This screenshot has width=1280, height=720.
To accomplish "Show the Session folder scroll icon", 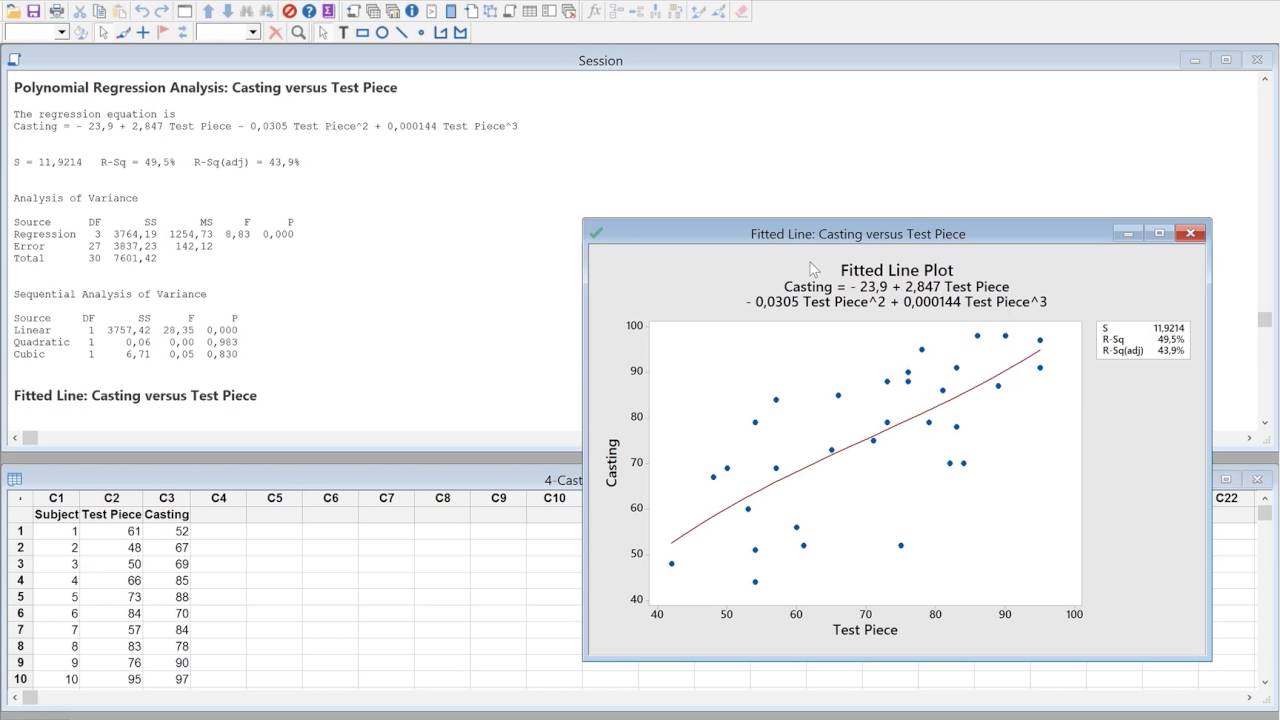I will [354, 11].
